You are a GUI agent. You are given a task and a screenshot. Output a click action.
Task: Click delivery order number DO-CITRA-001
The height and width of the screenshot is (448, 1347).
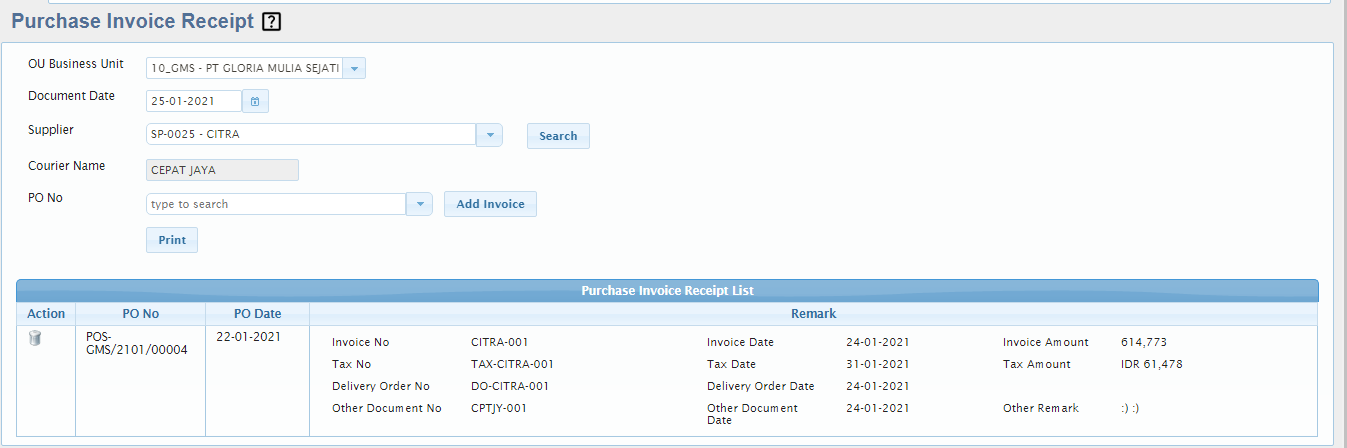point(510,386)
